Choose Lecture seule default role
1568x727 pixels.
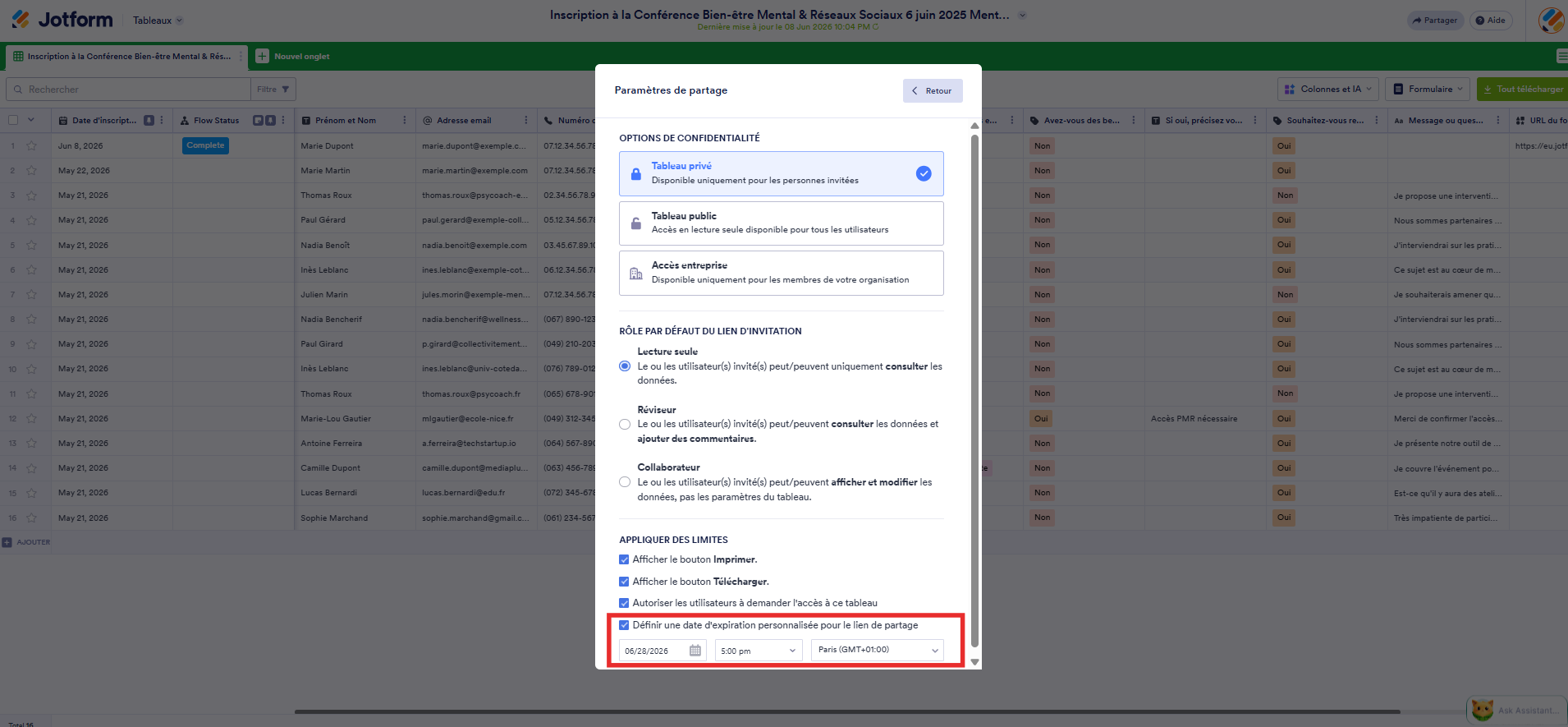click(625, 366)
